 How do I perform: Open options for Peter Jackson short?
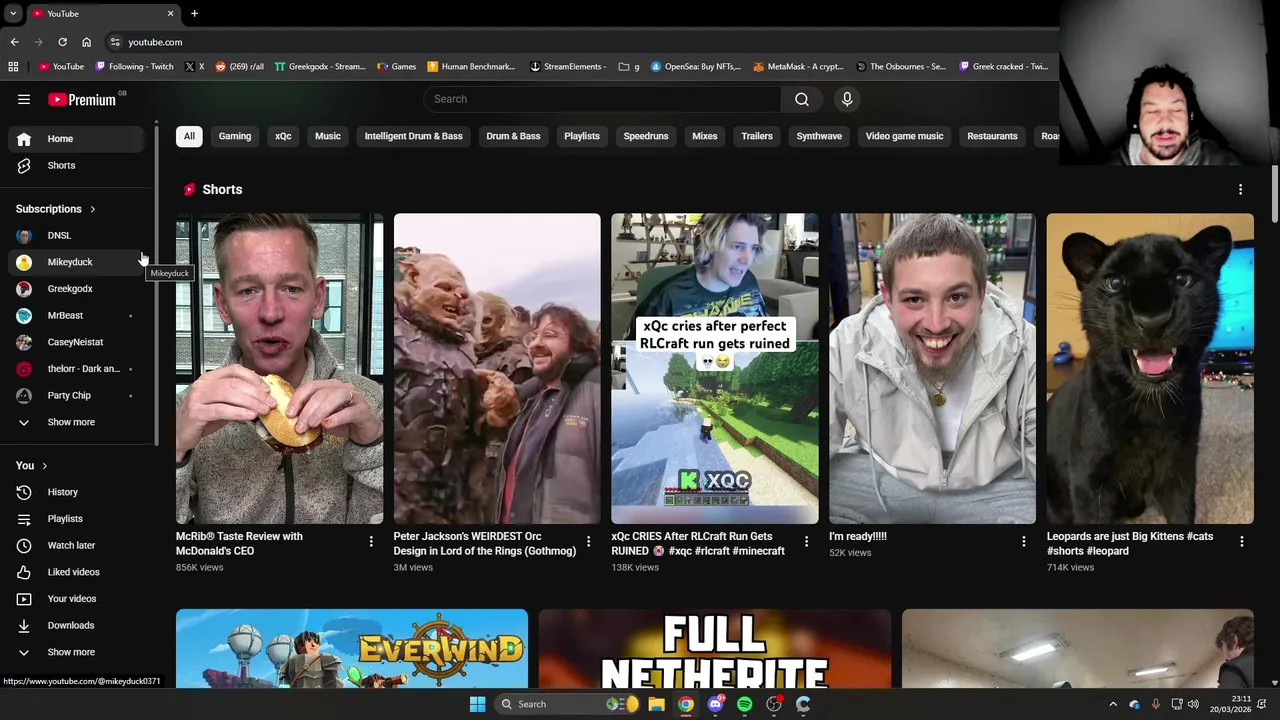pos(588,541)
